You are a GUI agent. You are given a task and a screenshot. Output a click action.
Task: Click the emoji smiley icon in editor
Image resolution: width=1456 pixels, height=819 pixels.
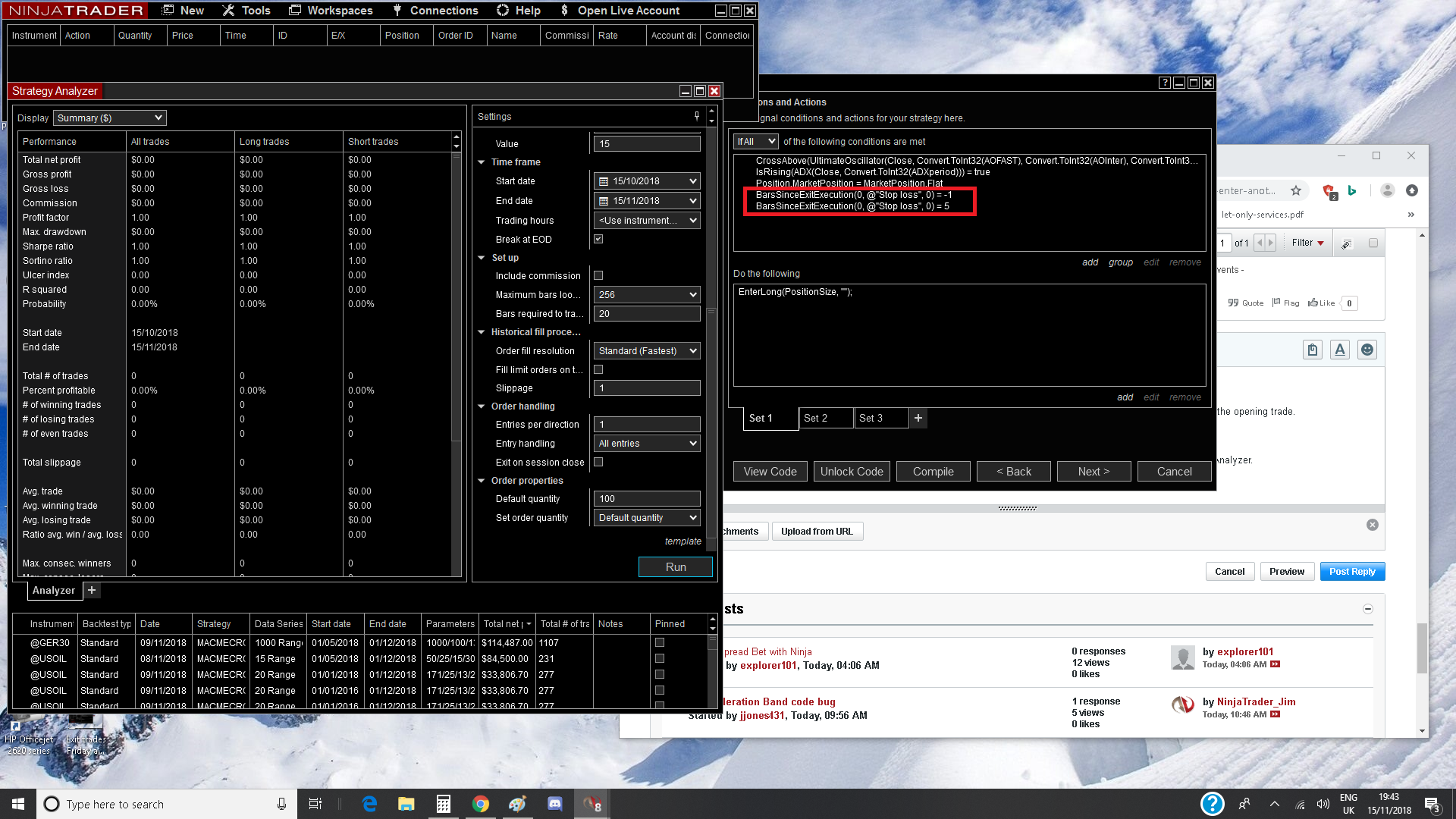[1367, 350]
